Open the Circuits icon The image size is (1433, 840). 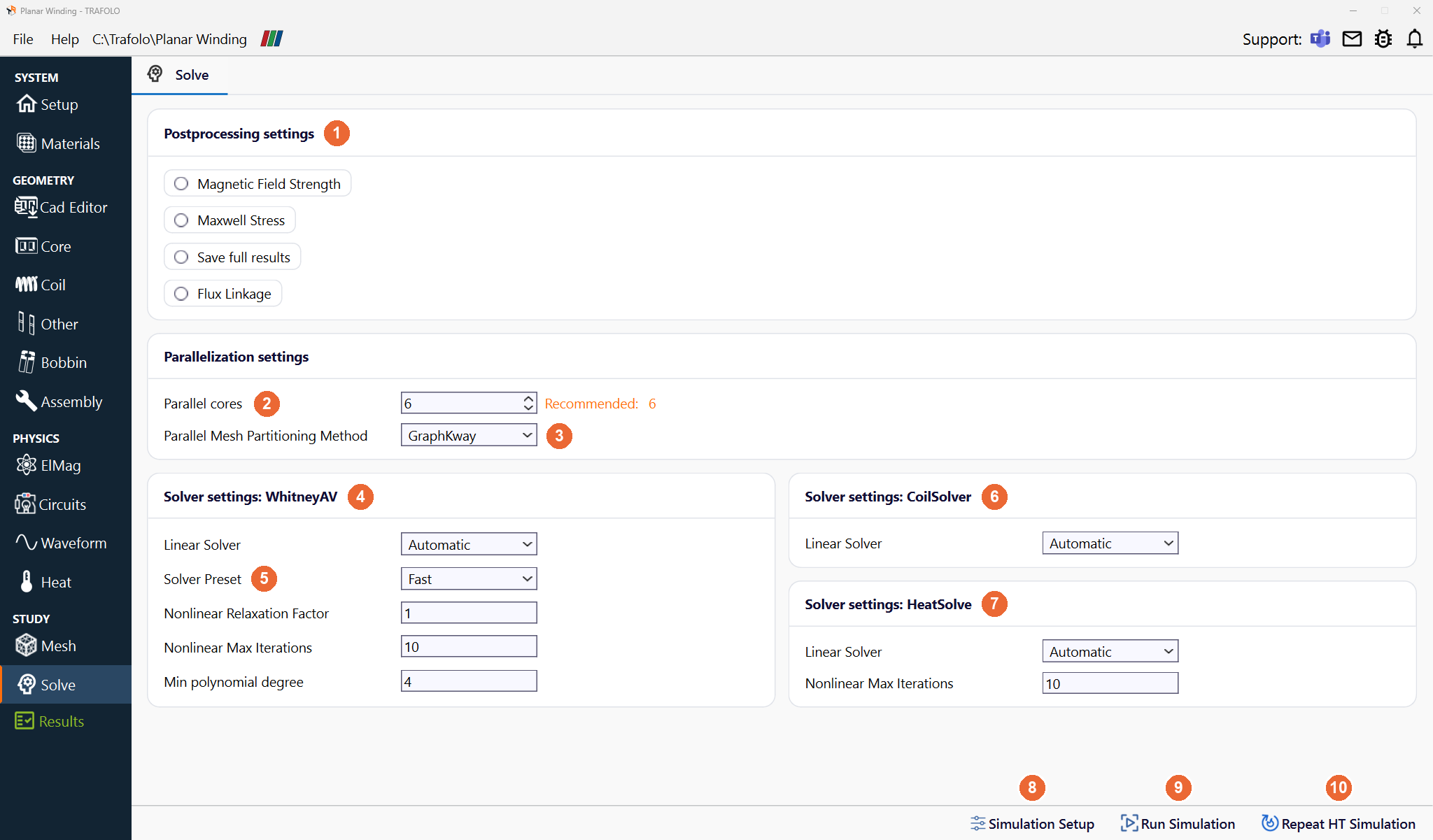coord(25,504)
